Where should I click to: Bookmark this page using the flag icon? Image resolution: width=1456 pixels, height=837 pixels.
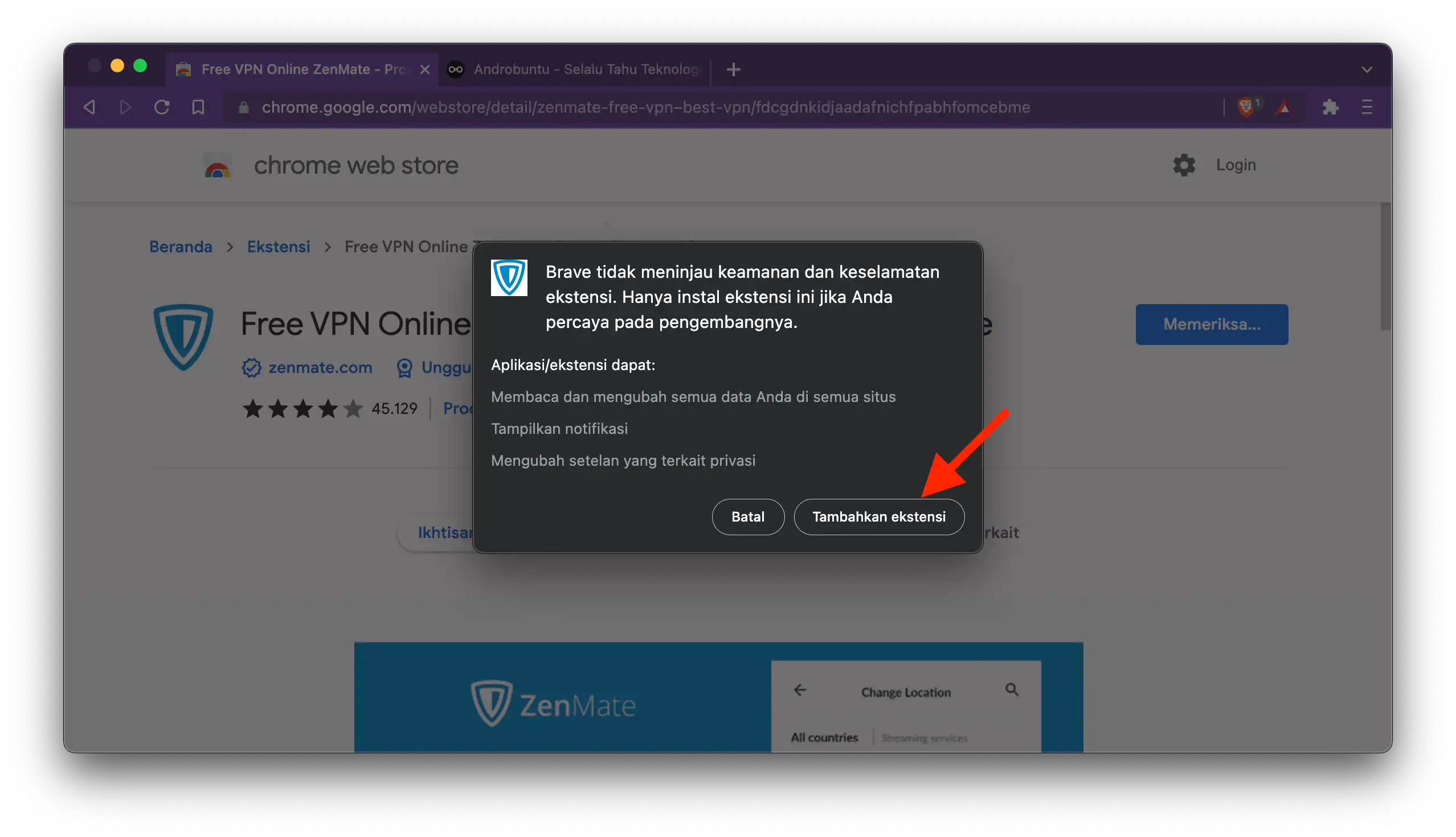click(198, 107)
